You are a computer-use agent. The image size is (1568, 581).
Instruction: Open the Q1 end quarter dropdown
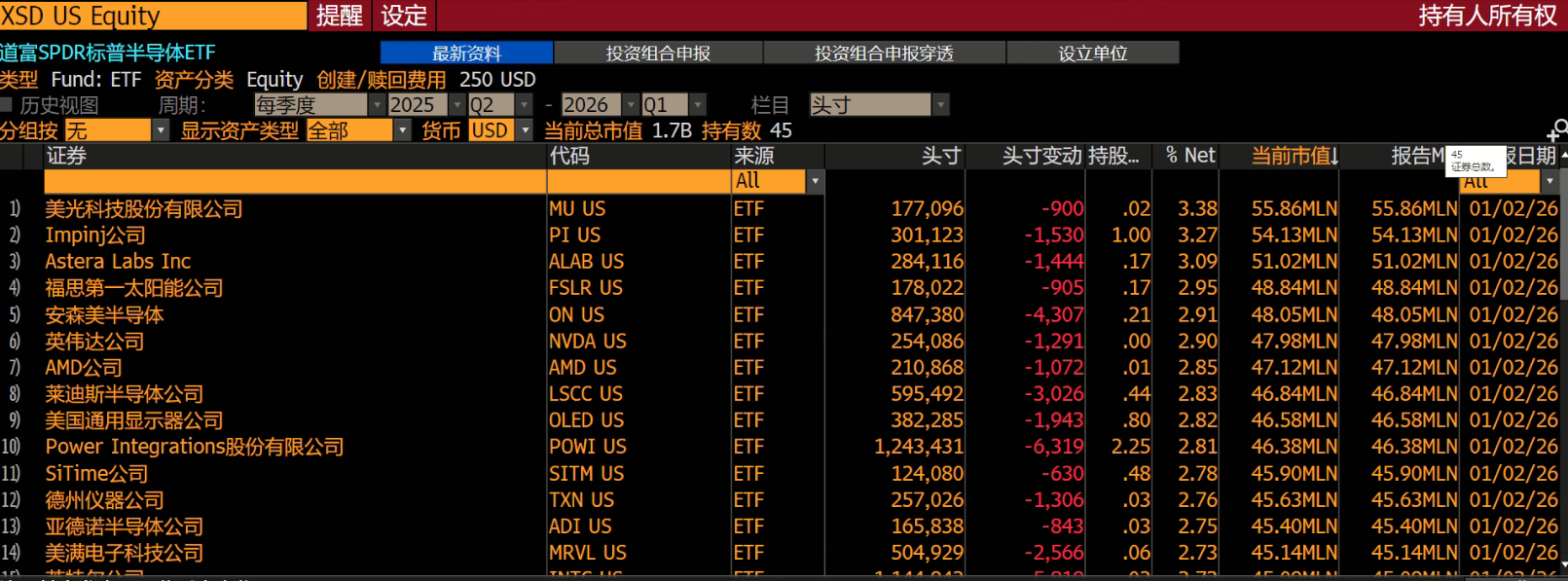click(x=697, y=104)
